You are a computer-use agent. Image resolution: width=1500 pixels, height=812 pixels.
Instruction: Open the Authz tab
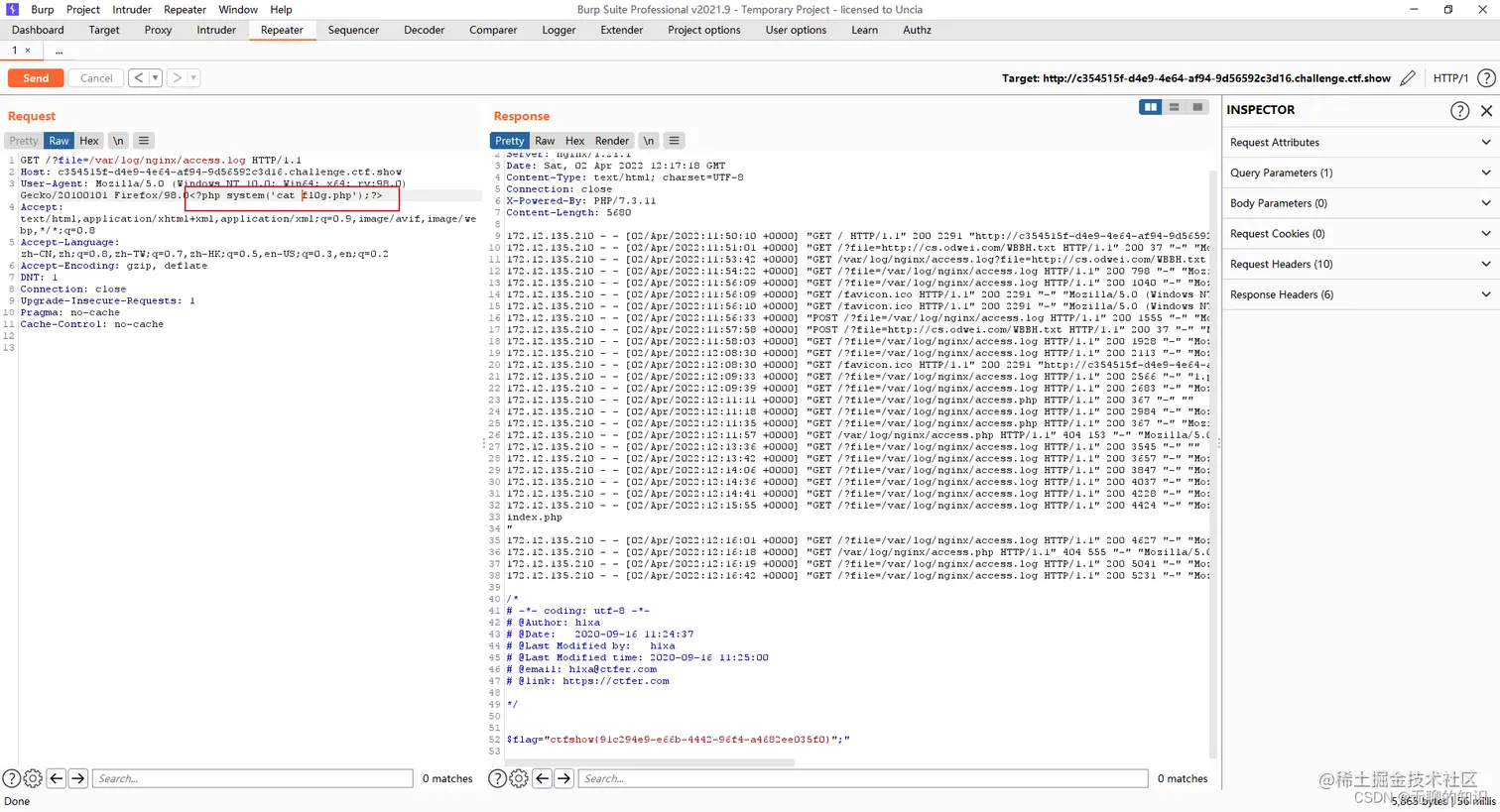[917, 30]
